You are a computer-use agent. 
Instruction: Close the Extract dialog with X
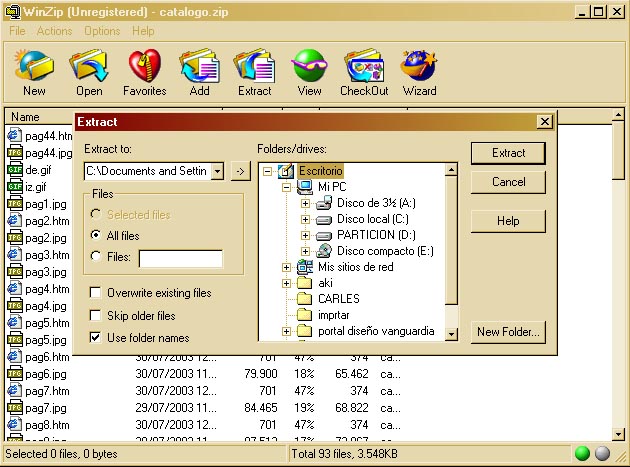click(x=545, y=121)
